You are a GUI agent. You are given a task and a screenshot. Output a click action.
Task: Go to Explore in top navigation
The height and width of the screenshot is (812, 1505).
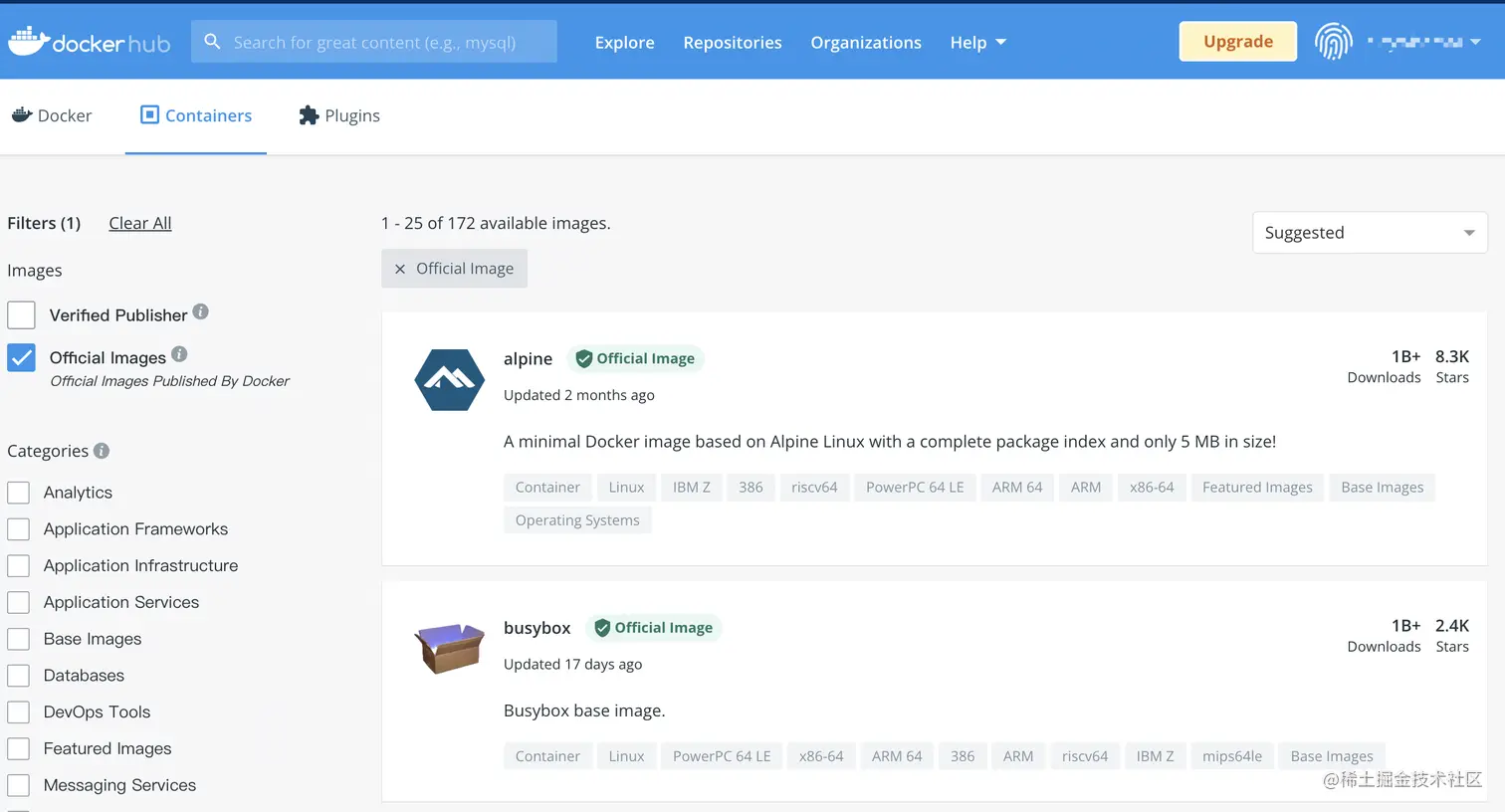pos(625,43)
